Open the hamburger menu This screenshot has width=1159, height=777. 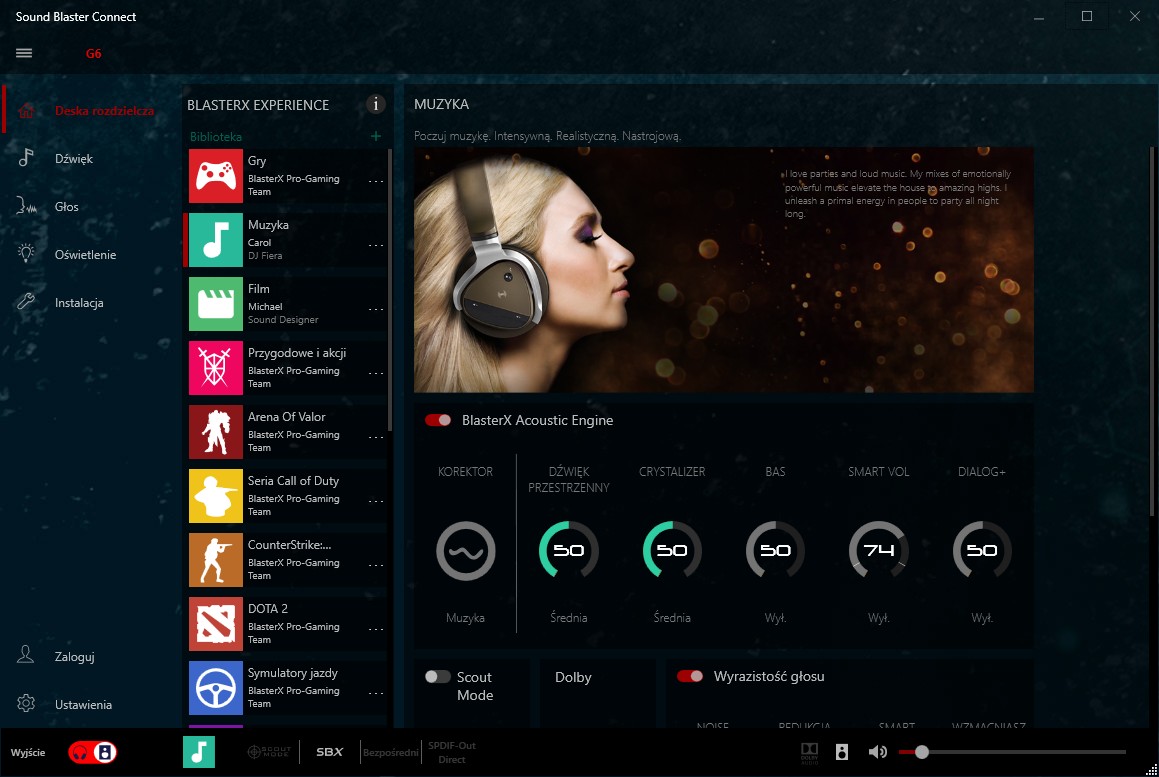tap(24, 53)
